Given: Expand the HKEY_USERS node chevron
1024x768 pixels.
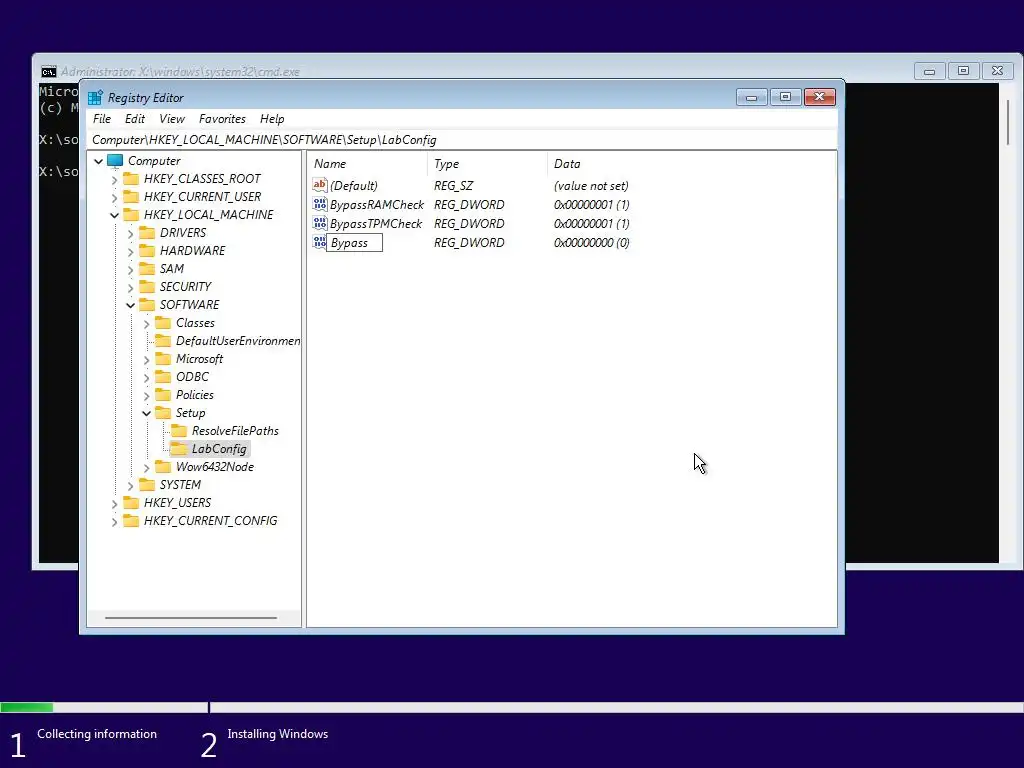Looking at the screenshot, I should [114, 503].
